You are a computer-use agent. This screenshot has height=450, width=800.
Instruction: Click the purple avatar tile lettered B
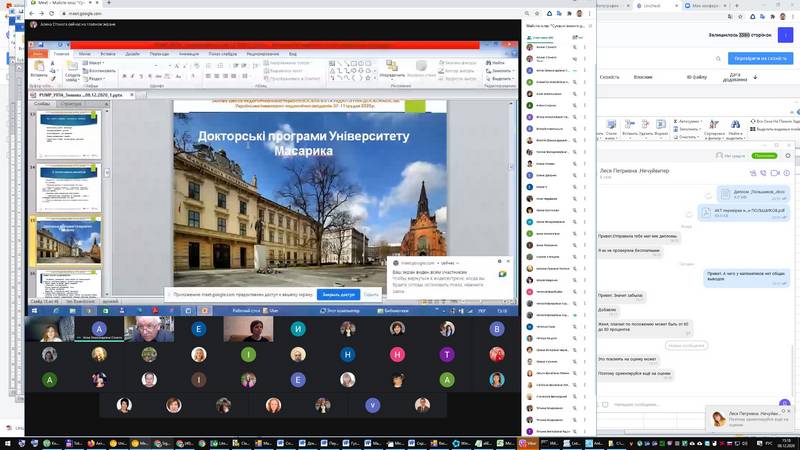coord(496,329)
